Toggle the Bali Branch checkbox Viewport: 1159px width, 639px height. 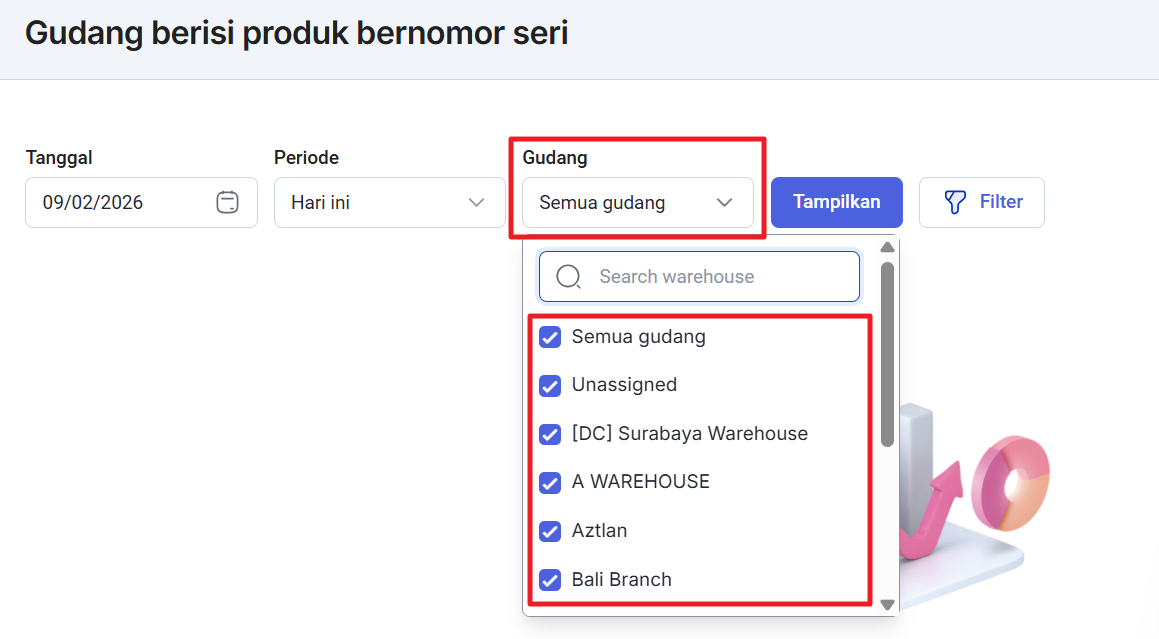point(550,580)
